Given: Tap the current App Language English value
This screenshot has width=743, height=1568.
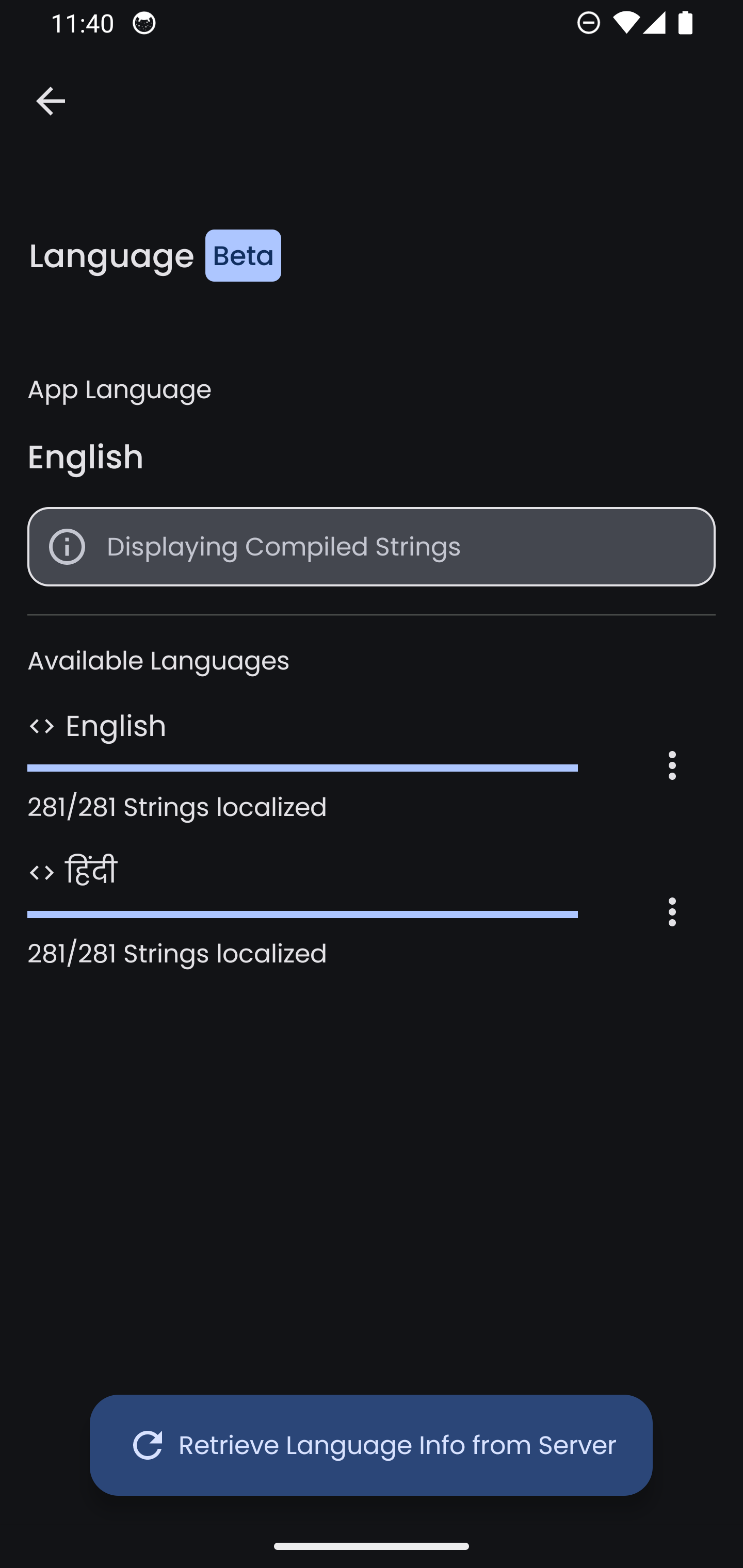Looking at the screenshot, I should pos(86,457).
